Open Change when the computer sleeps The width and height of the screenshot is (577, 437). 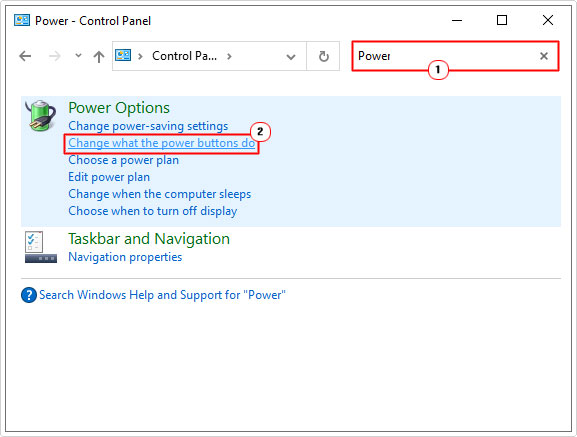pyautogui.click(x=160, y=194)
